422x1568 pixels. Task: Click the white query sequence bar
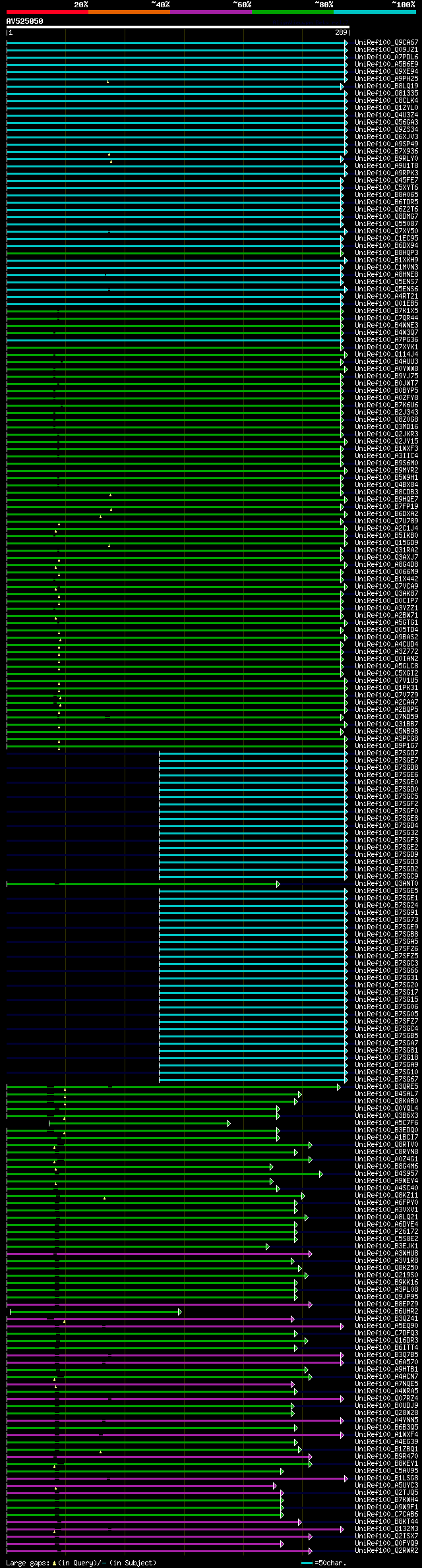point(177,27)
